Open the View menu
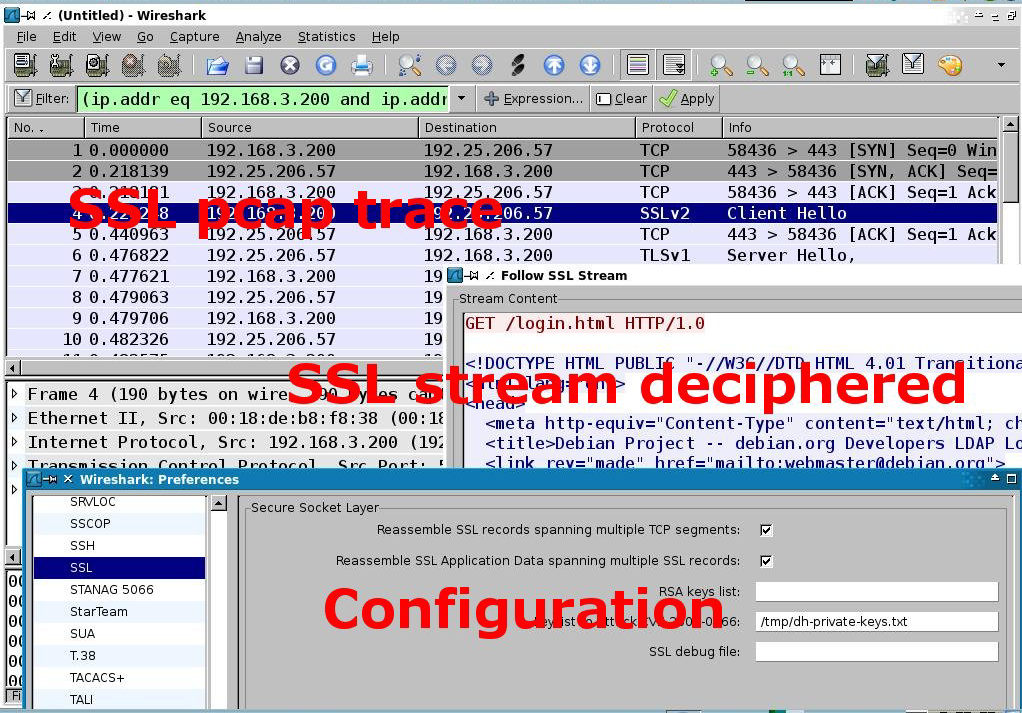1022x713 pixels. pyautogui.click(x=106, y=36)
